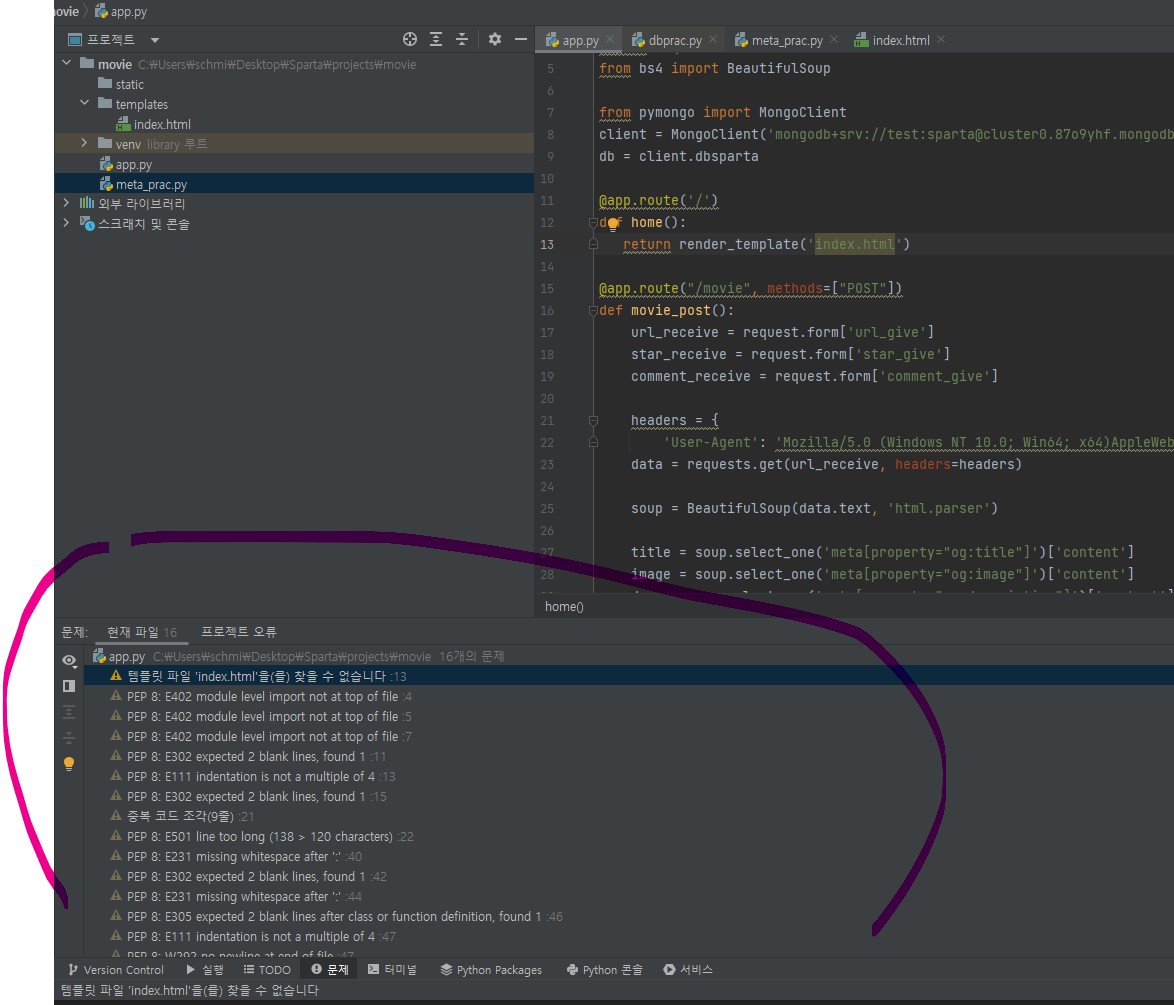
Task: Expand the venv library folder
Action: pyautogui.click(x=85, y=144)
